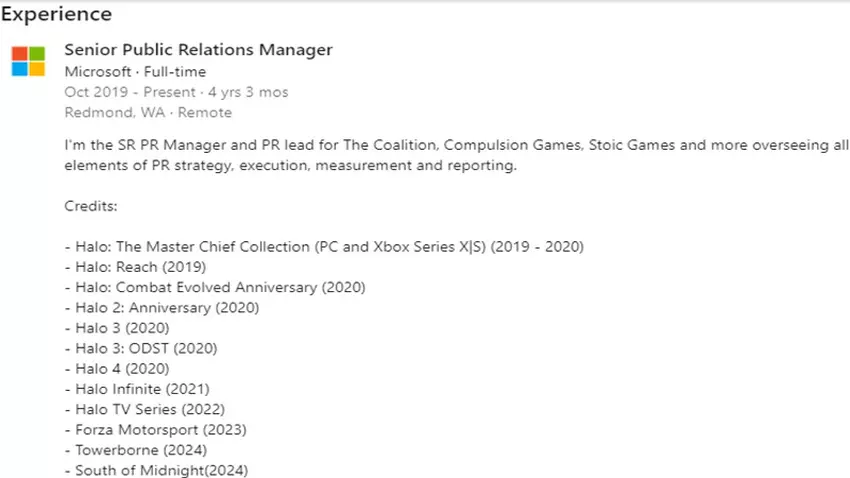Click the Microsoft logo icon
850x478 pixels.
(28, 60)
